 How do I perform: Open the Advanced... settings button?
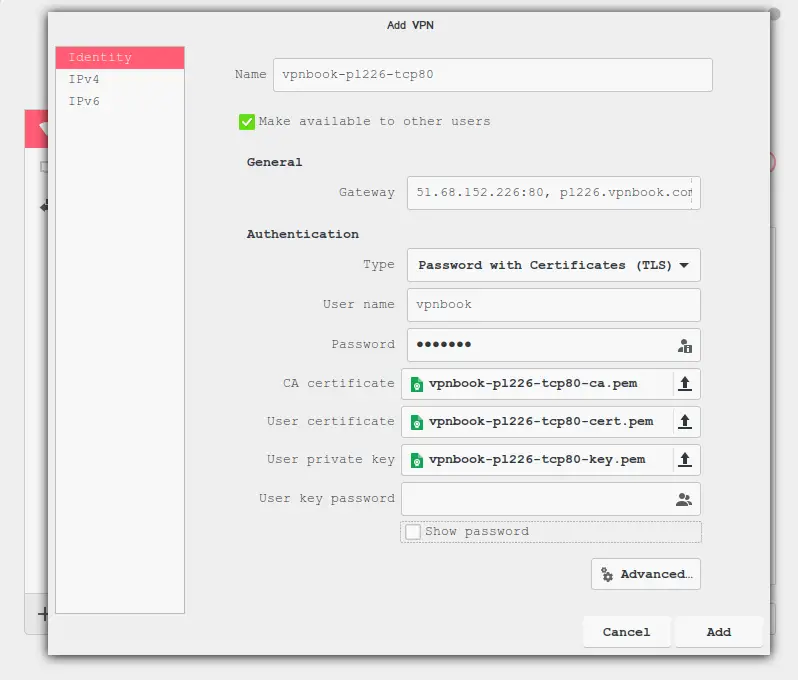tap(646, 574)
